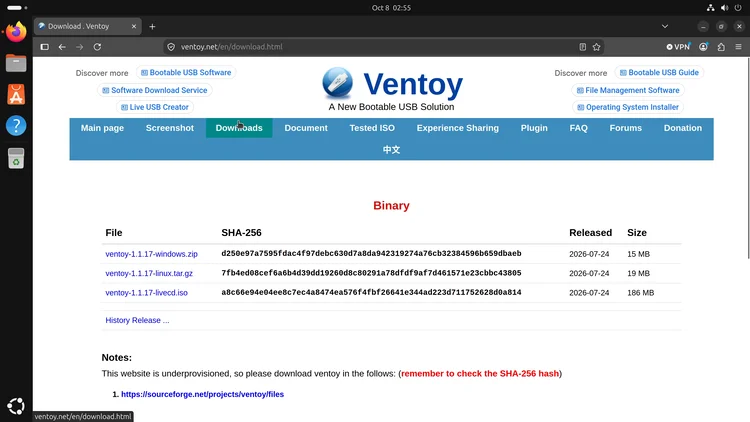Open the Experience Sharing nav item
The image size is (750, 422).
458,128
